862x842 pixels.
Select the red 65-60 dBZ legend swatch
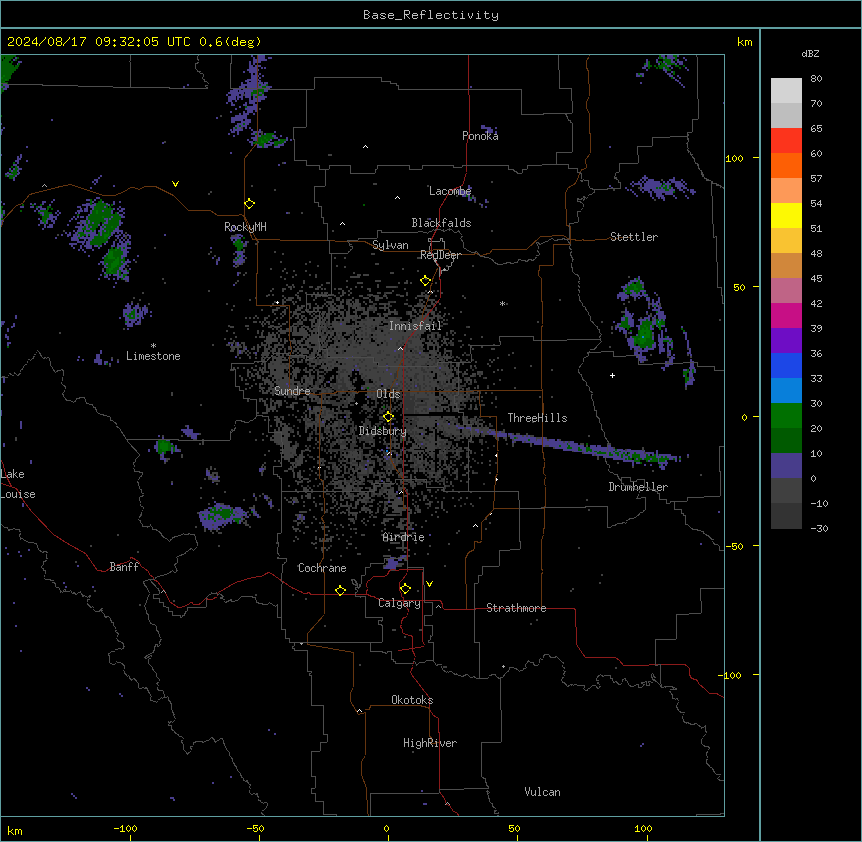coord(786,141)
